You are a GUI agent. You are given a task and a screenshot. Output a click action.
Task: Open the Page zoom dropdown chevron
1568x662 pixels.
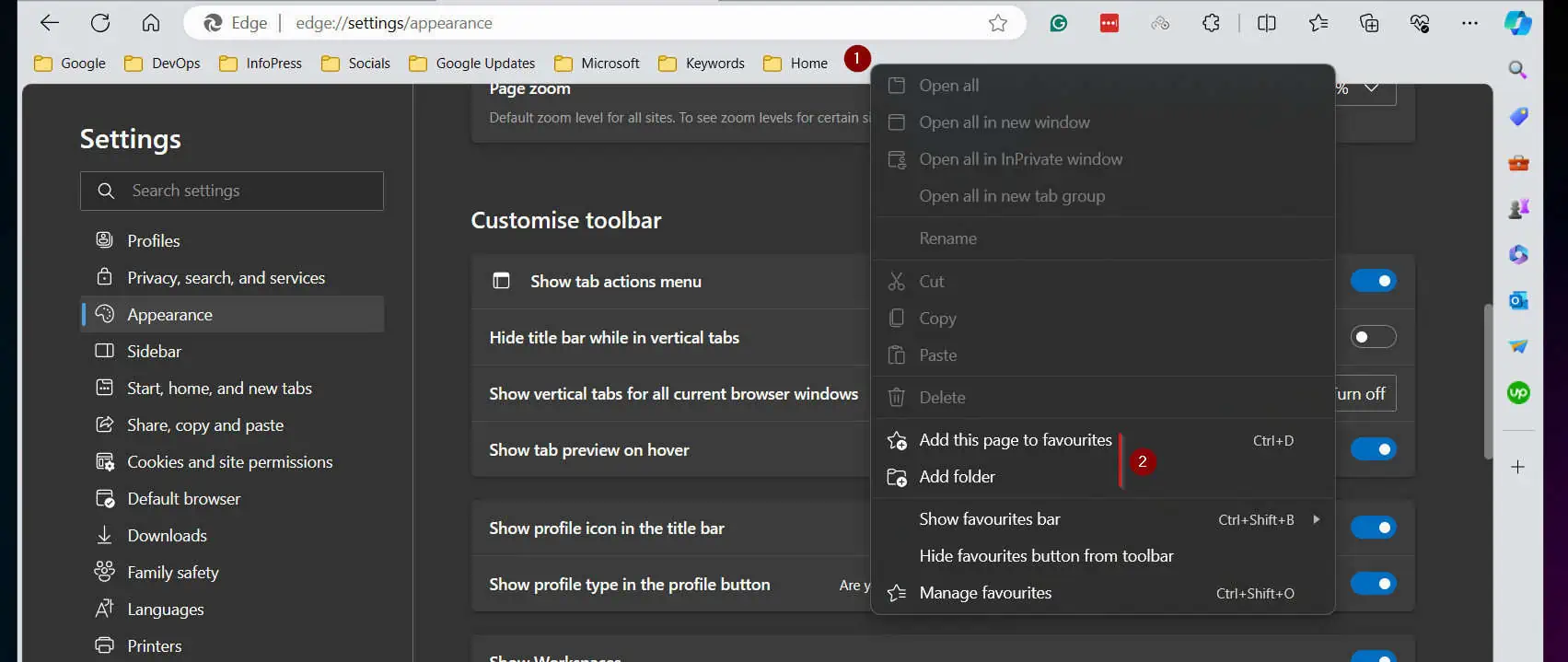pyautogui.click(x=1372, y=88)
